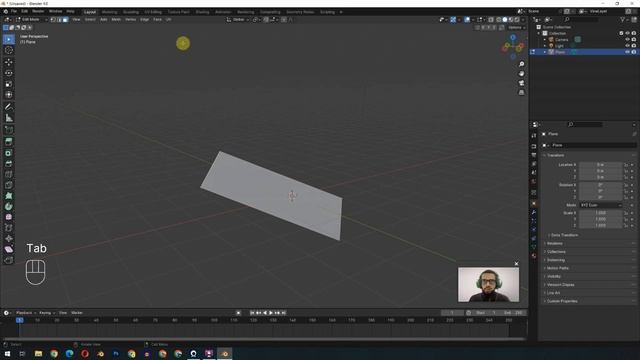Open the Render menu
This screenshot has width=640, height=360.
click(38, 11)
